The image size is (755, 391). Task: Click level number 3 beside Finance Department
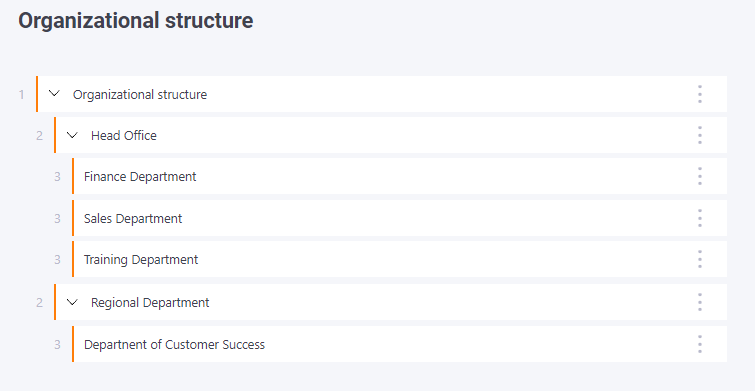pos(57,177)
